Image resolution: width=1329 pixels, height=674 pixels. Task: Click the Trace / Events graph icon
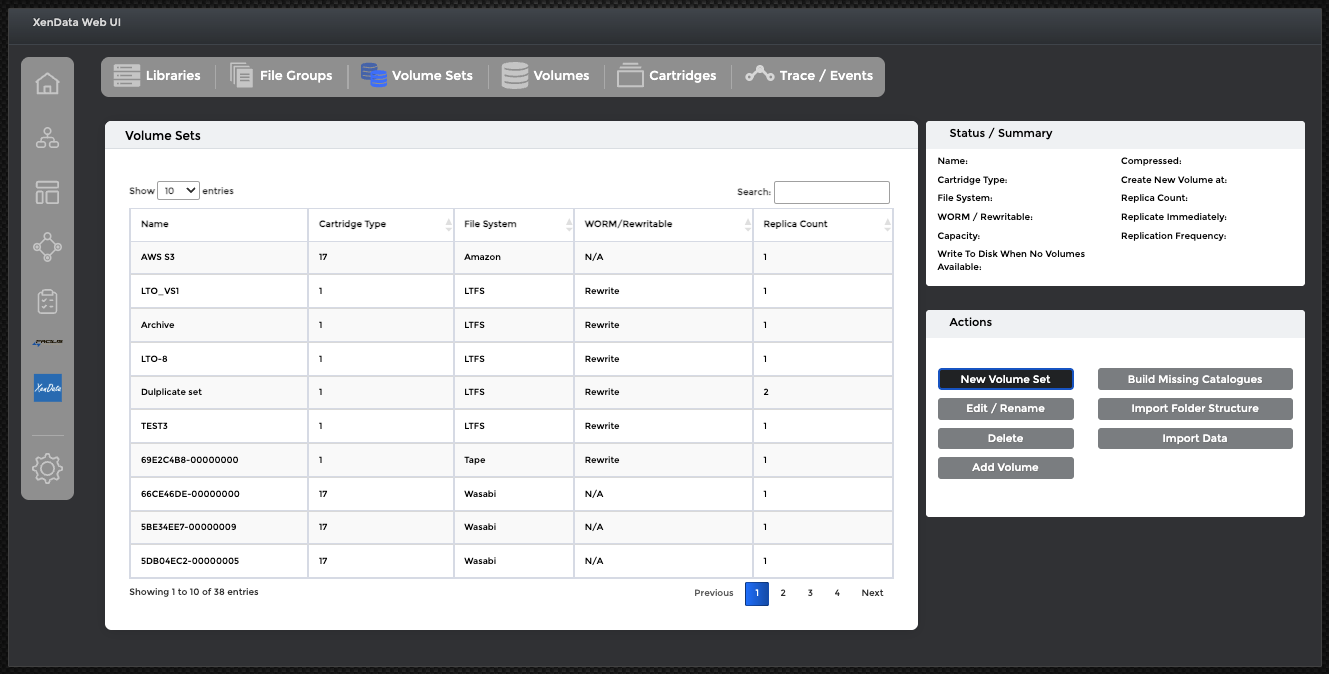point(759,74)
